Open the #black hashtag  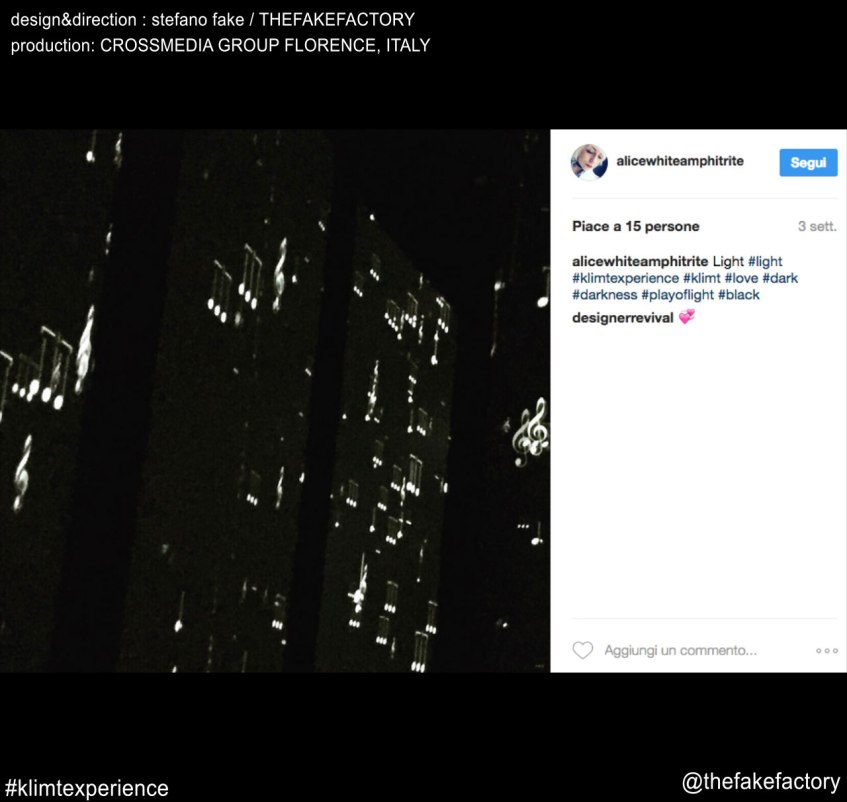[738, 295]
